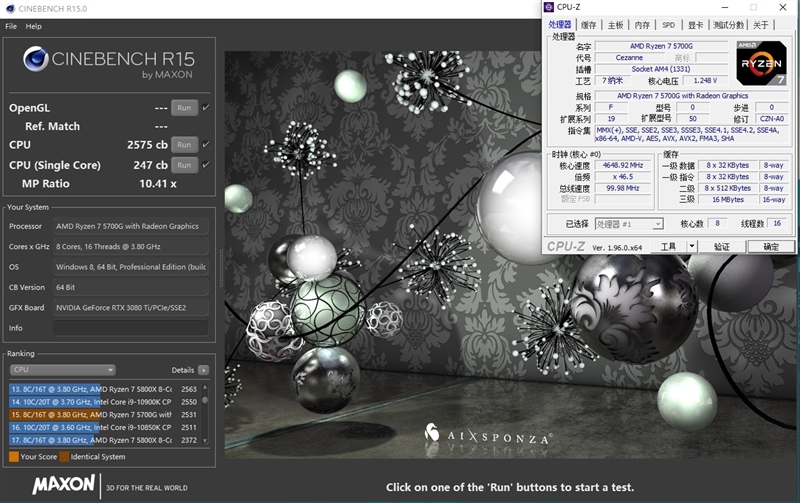Switch to the SPD tab in CPU-Z

(668, 25)
